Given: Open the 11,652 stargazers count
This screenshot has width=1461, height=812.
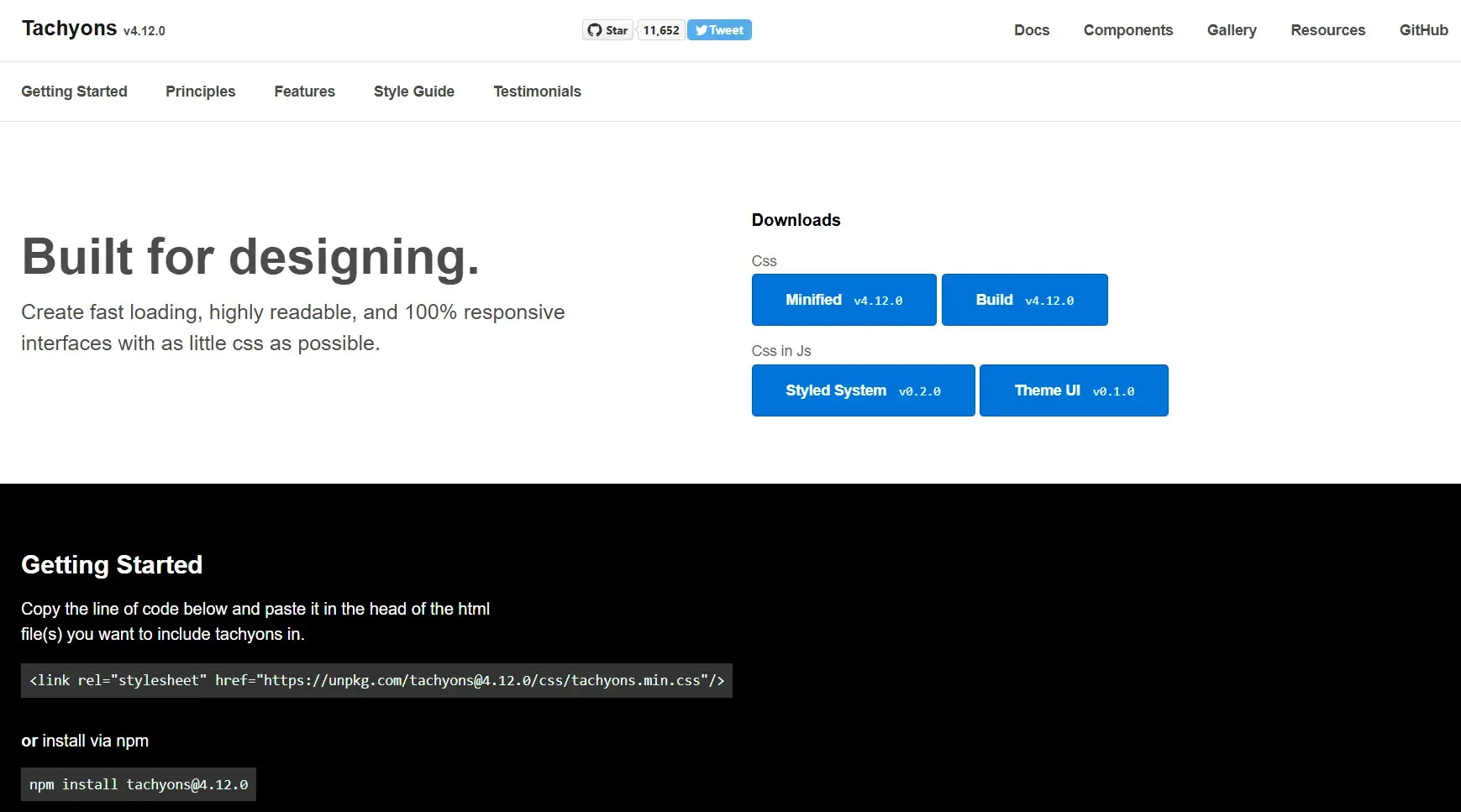Looking at the screenshot, I should pos(661,30).
